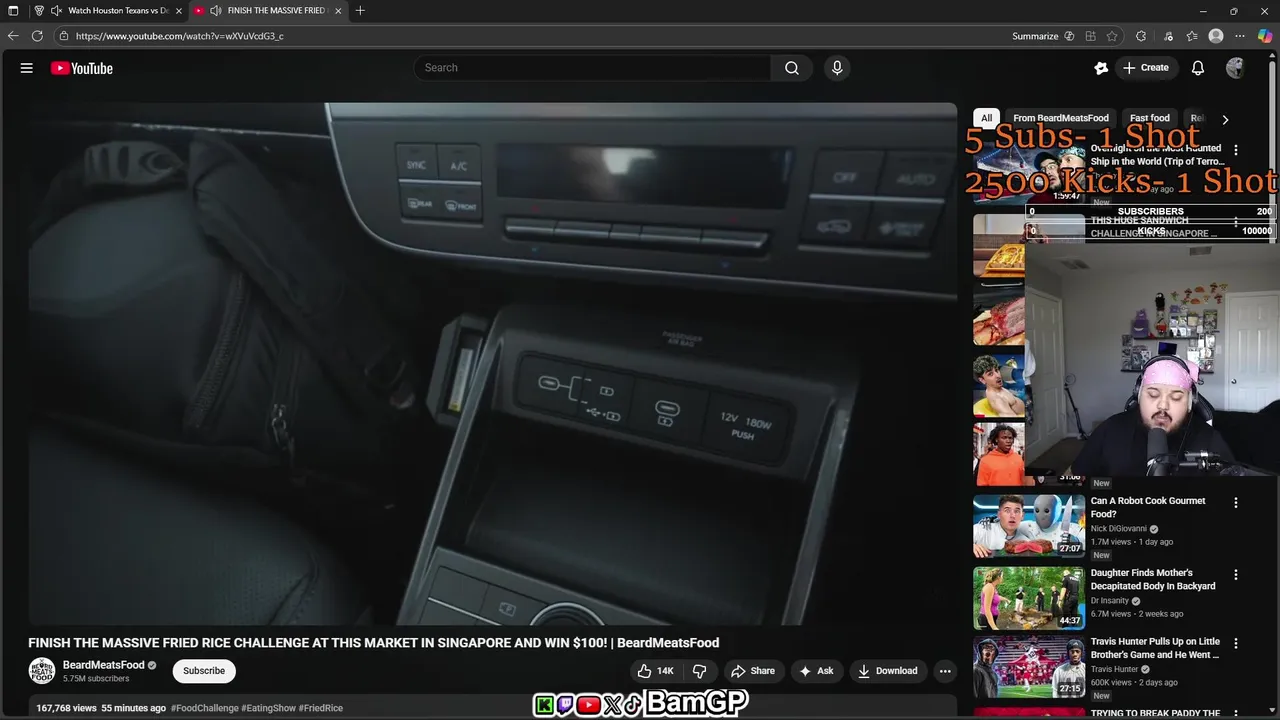Visit Travis Hunter channel name link
The height and width of the screenshot is (720, 1280).
[1114, 669]
